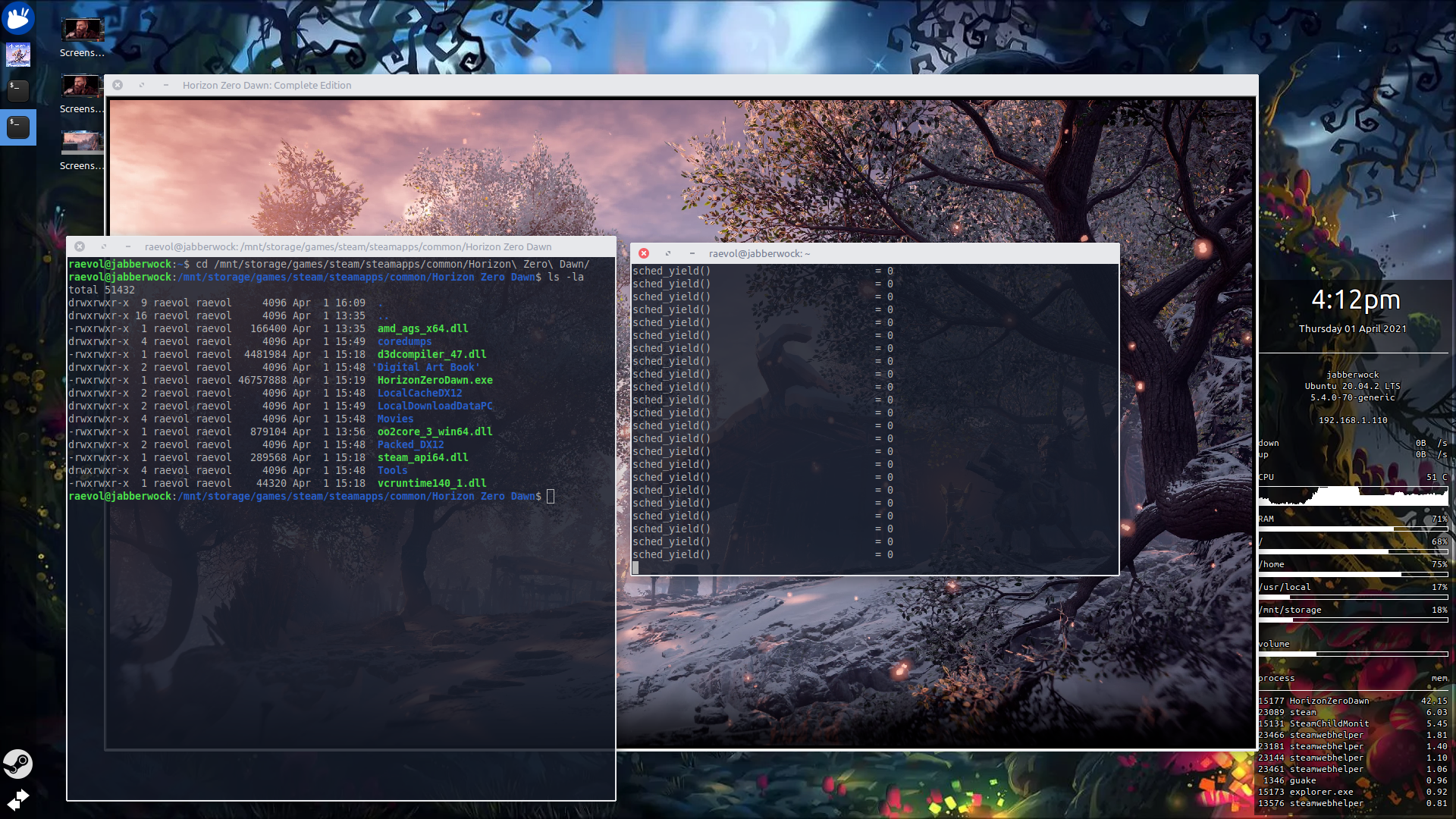Viewport: 1456px width, 819px height.
Task: Click the empty prompt cursor in the left terminal
Action: tap(551, 496)
